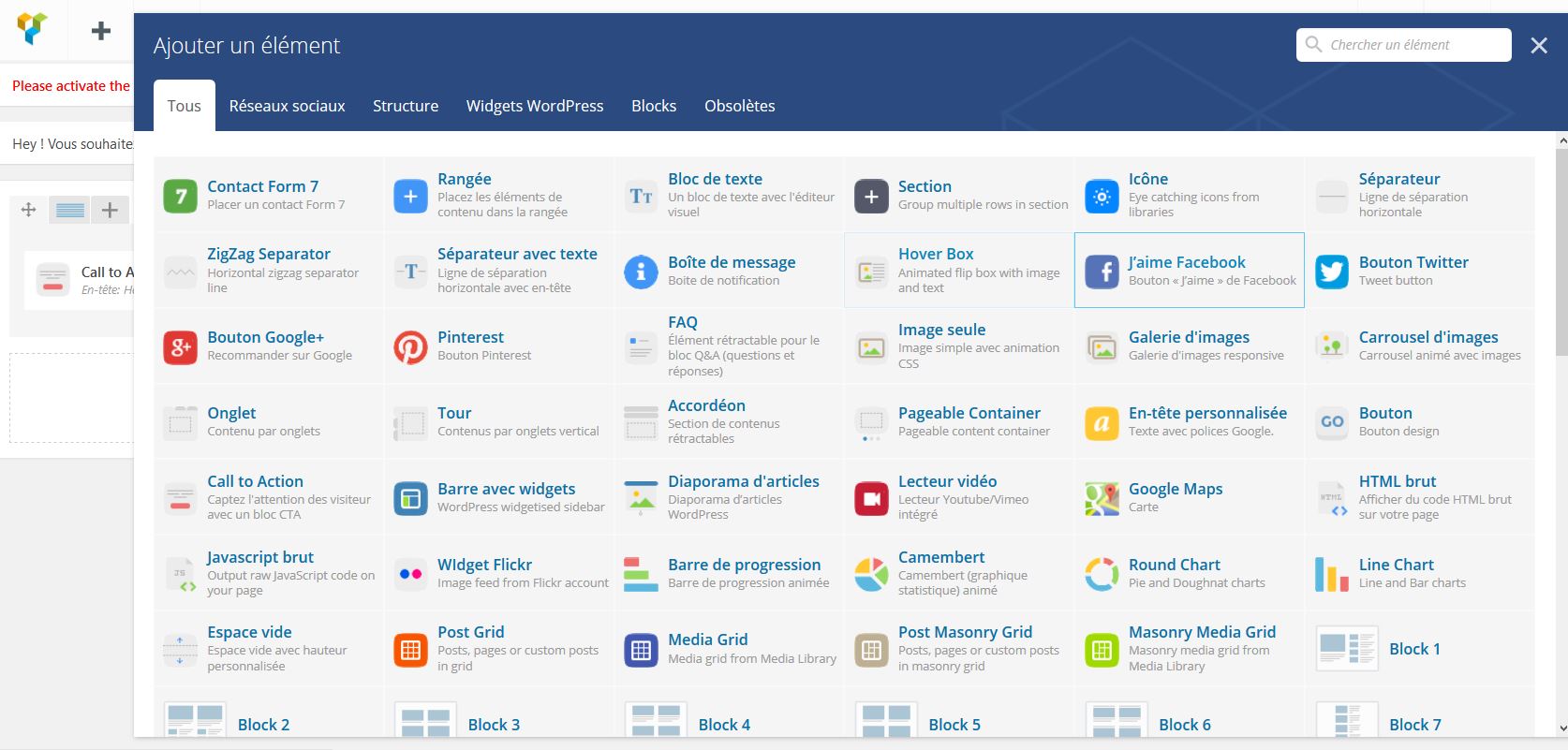Add the Media Grid icon
The image size is (1568, 750).
click(641, 650)
